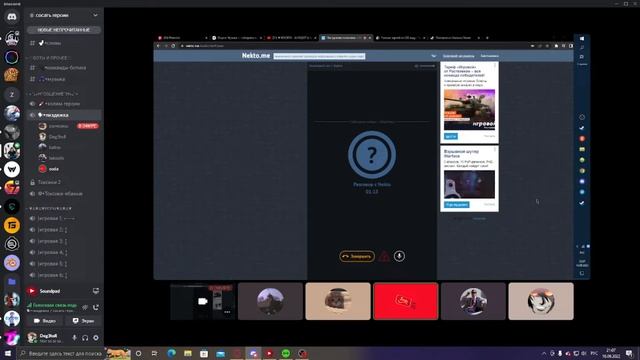
Task: Click the Завершить end call button on Nekto.me
Action: tap(357, 256)
